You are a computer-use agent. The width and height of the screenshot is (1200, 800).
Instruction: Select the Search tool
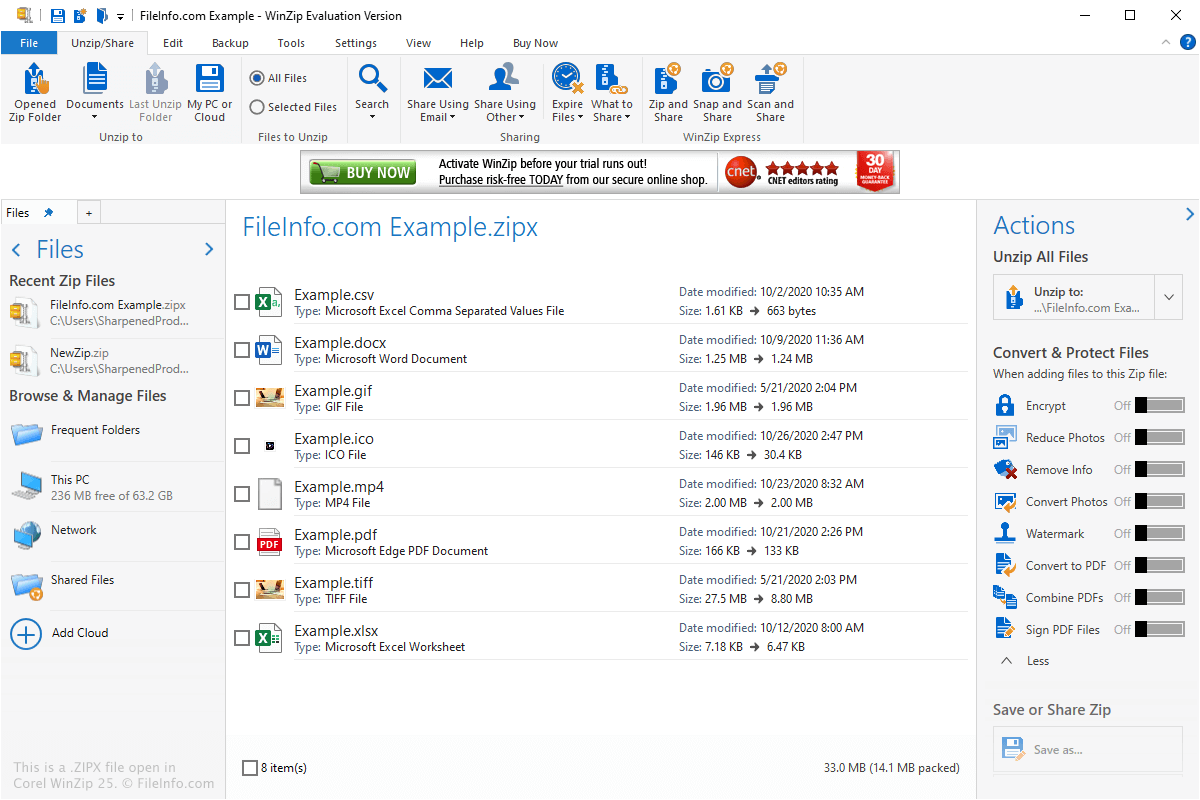[x=372, y=92]
